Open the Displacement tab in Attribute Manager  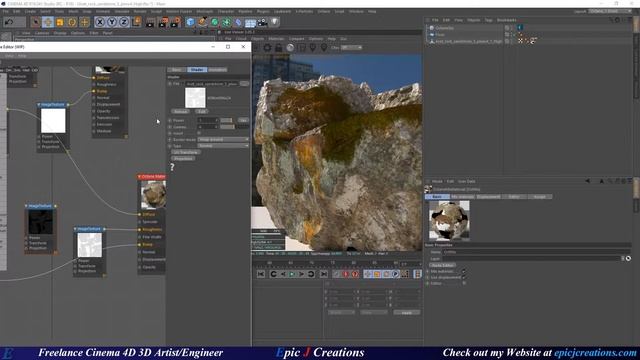(488, 197)
